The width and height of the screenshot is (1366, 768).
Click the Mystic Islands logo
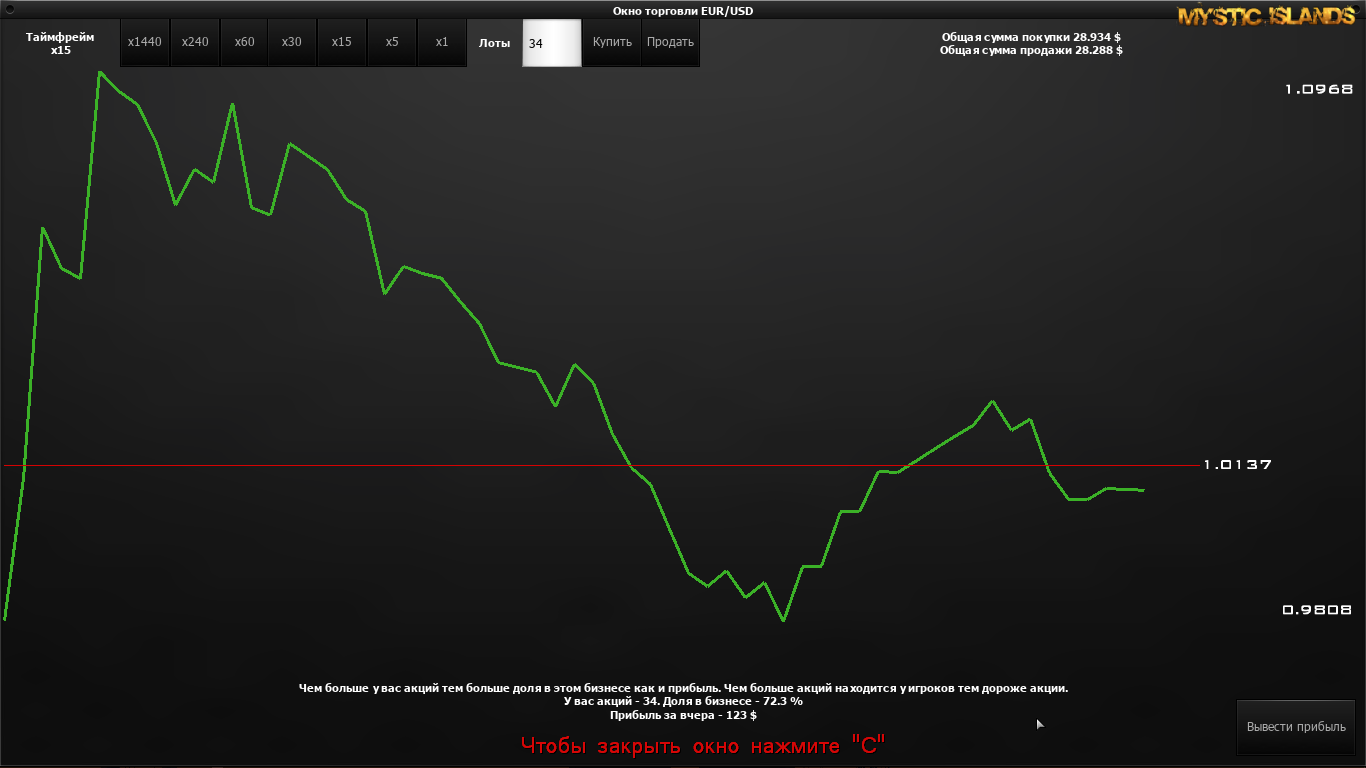click(1268, 16)
